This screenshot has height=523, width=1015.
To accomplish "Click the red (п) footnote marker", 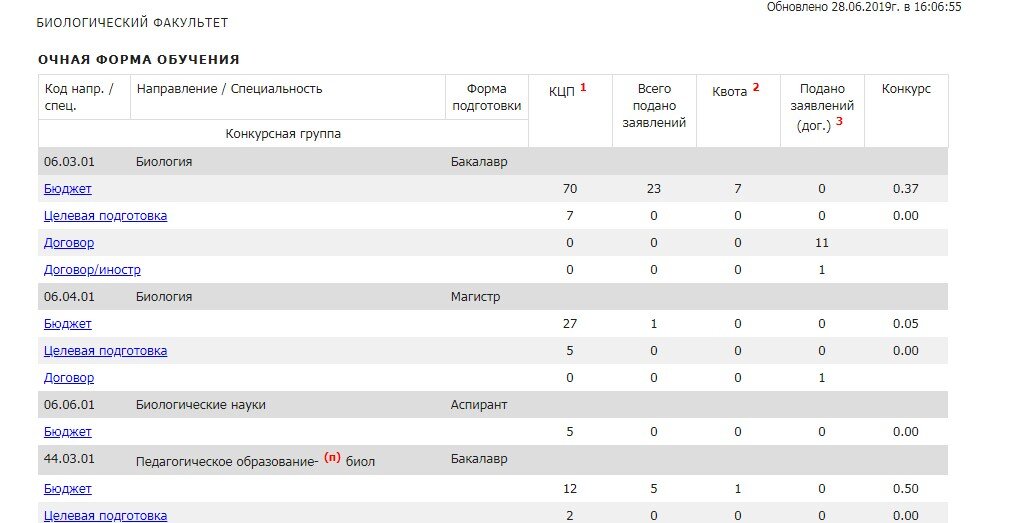I will pyautogui.click(x=332, y=457).
